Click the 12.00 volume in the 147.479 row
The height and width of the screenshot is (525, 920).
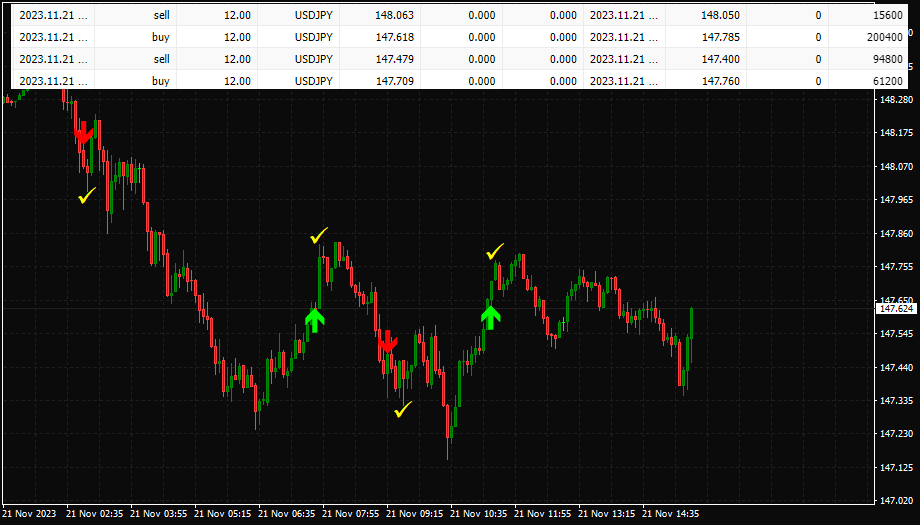237,59
